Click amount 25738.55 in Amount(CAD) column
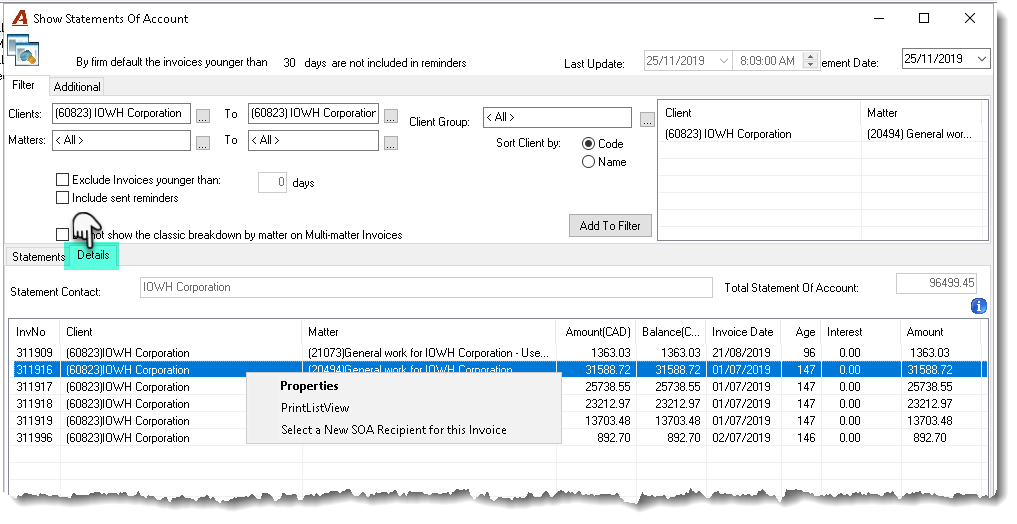1017x524 pixels. click(608, 387)
